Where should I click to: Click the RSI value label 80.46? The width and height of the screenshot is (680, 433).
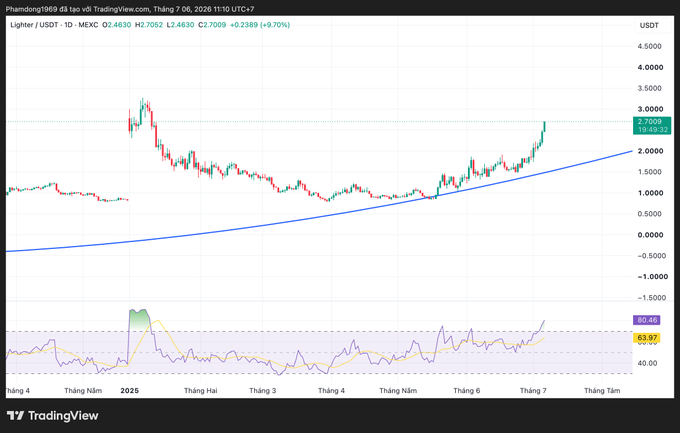tap(647, 320)
